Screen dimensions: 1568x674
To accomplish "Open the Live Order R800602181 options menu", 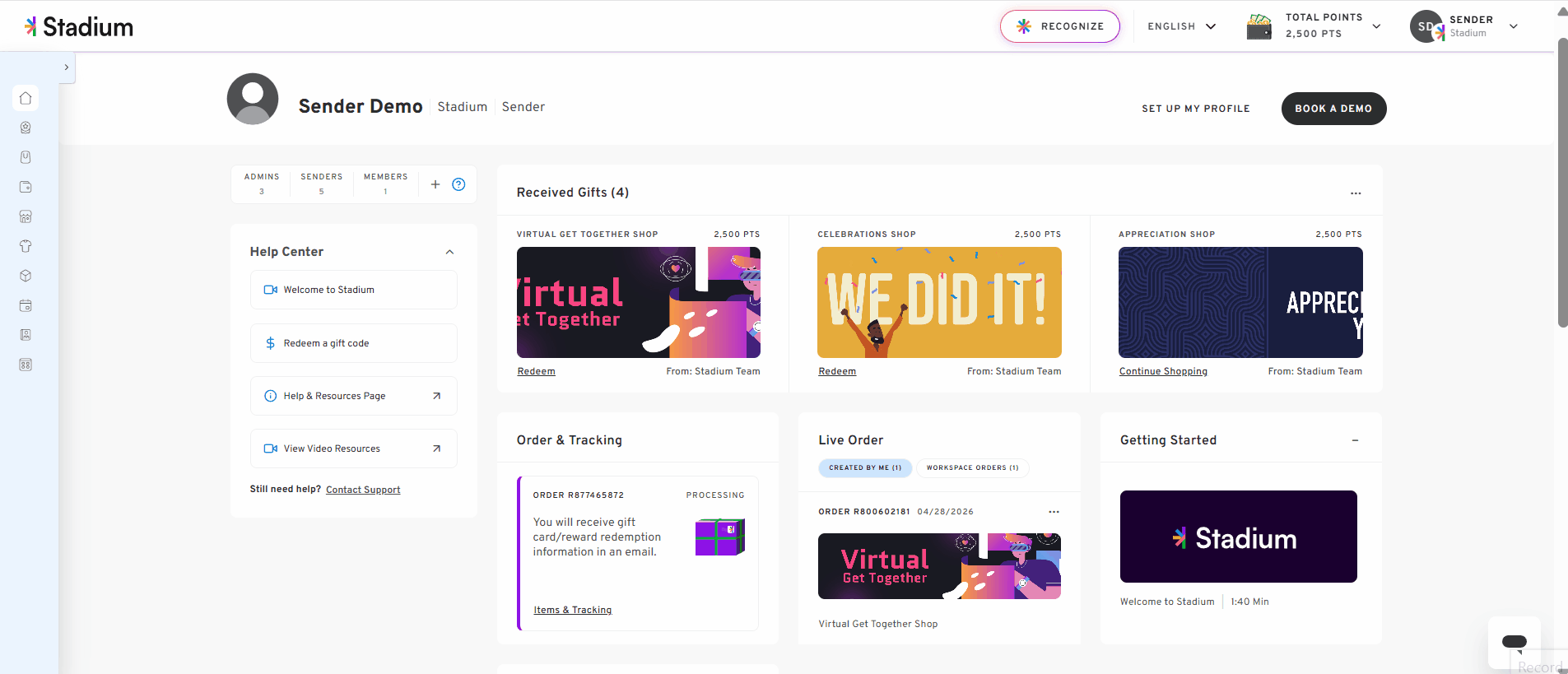I will point(1054,512).
